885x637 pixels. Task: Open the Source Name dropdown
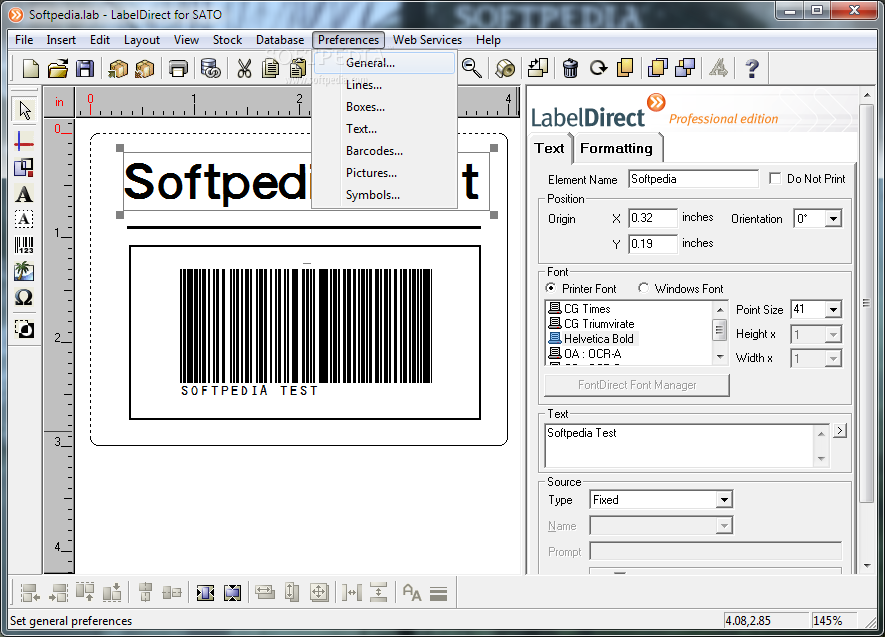point(724,525)
